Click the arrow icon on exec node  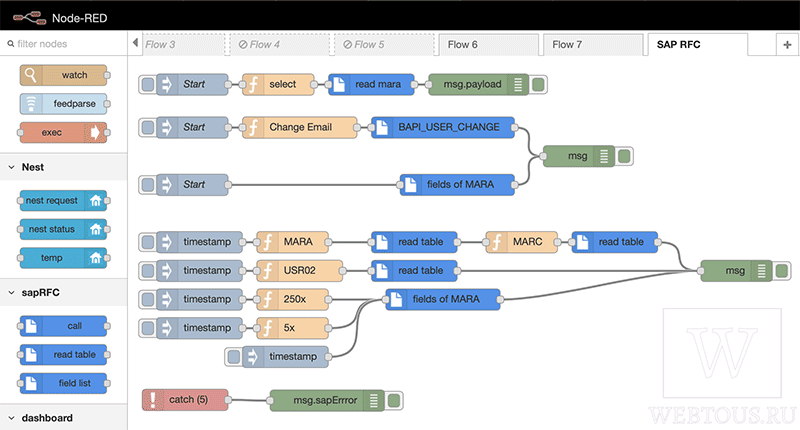coord(94,133)
